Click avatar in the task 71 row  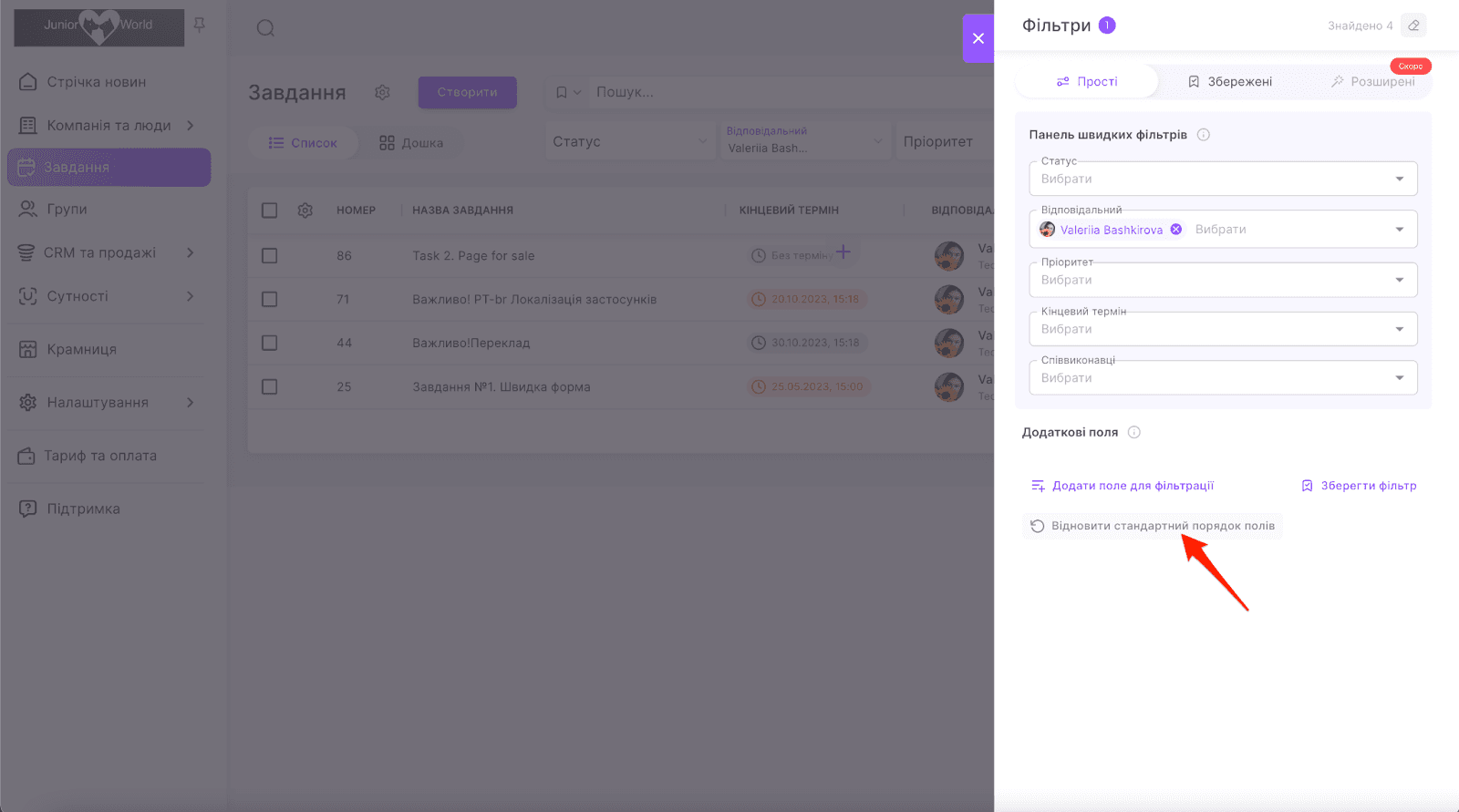949,300
